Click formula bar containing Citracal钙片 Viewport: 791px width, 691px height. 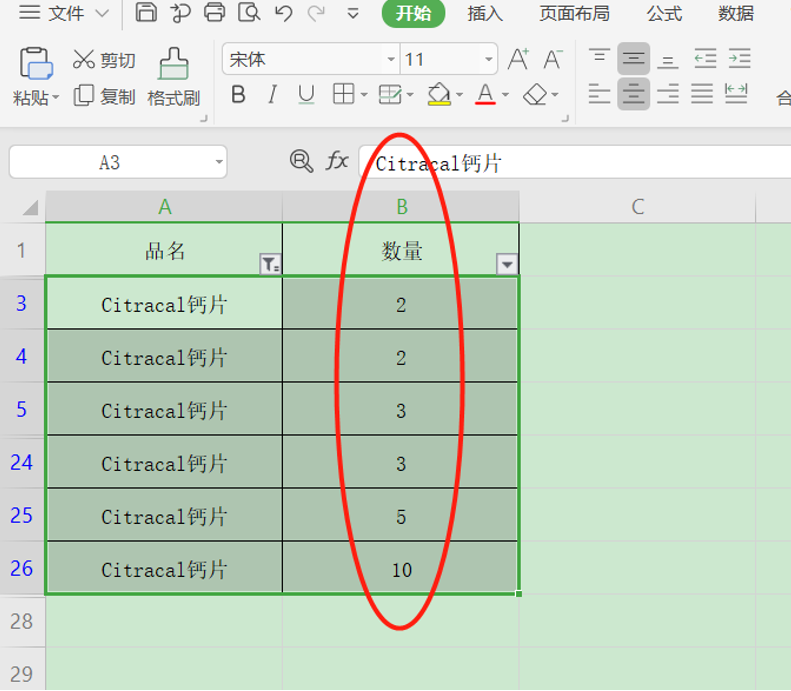[575, 162]
